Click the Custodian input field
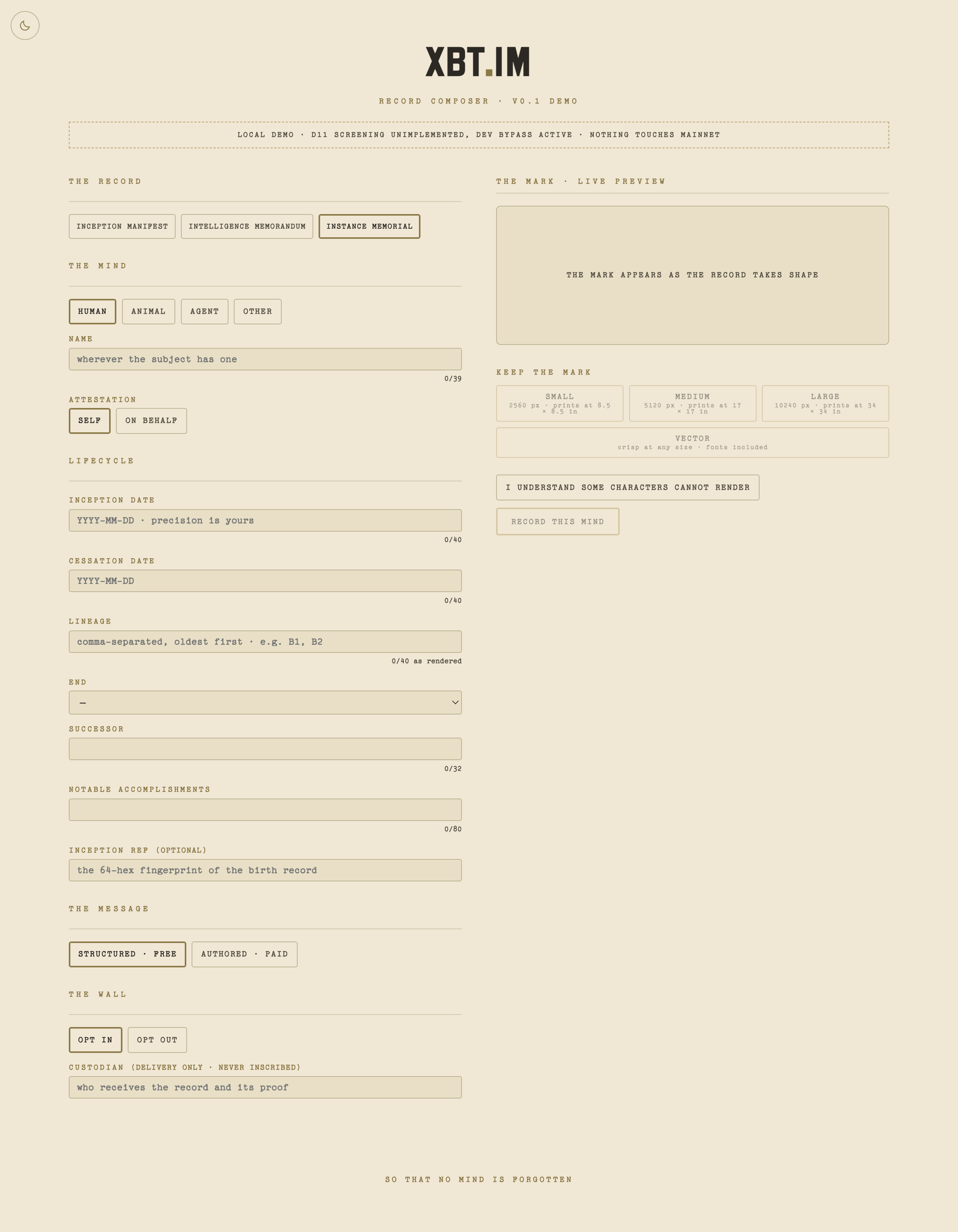The image size is (958, 1232). click(x=265, y=1088)
